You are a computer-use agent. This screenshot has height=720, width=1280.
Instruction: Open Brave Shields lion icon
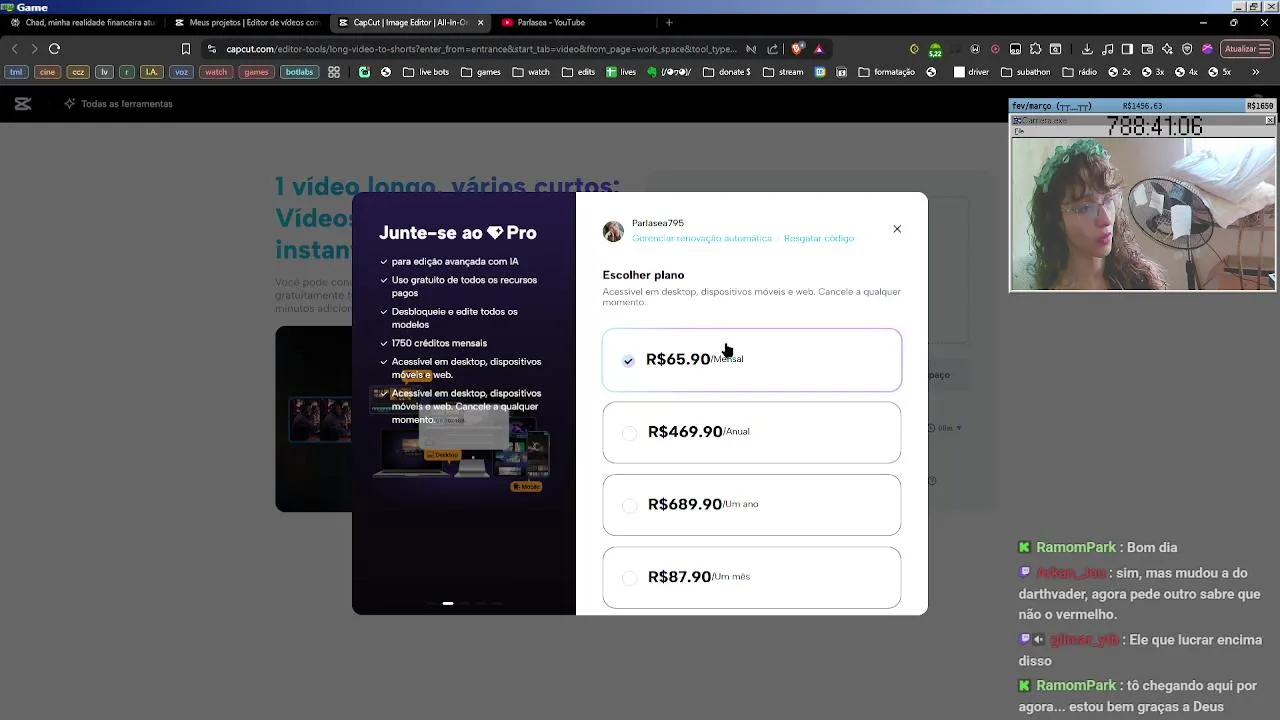tap(797, 48)
